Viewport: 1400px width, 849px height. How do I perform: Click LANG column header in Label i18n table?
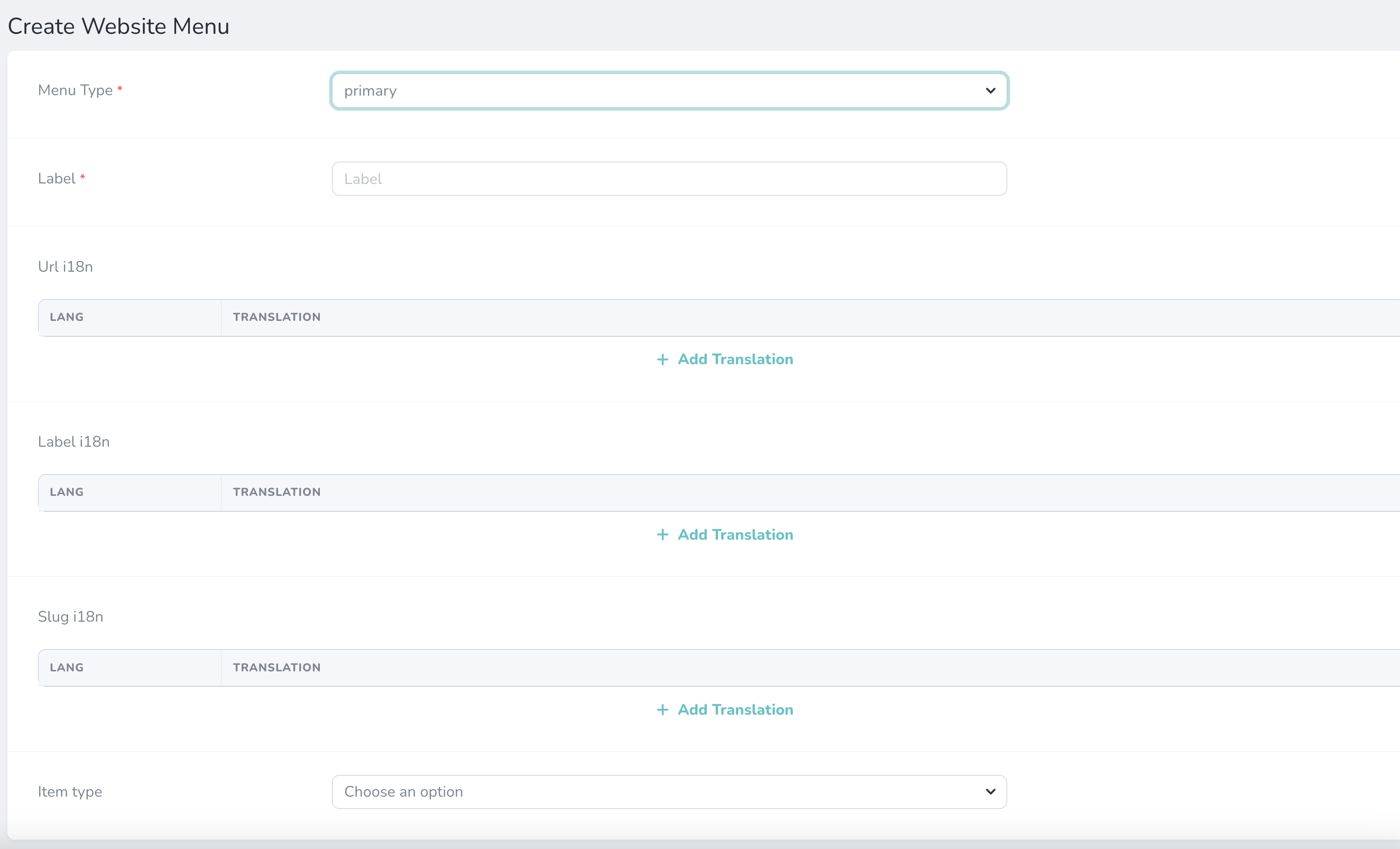click(67, 492)
